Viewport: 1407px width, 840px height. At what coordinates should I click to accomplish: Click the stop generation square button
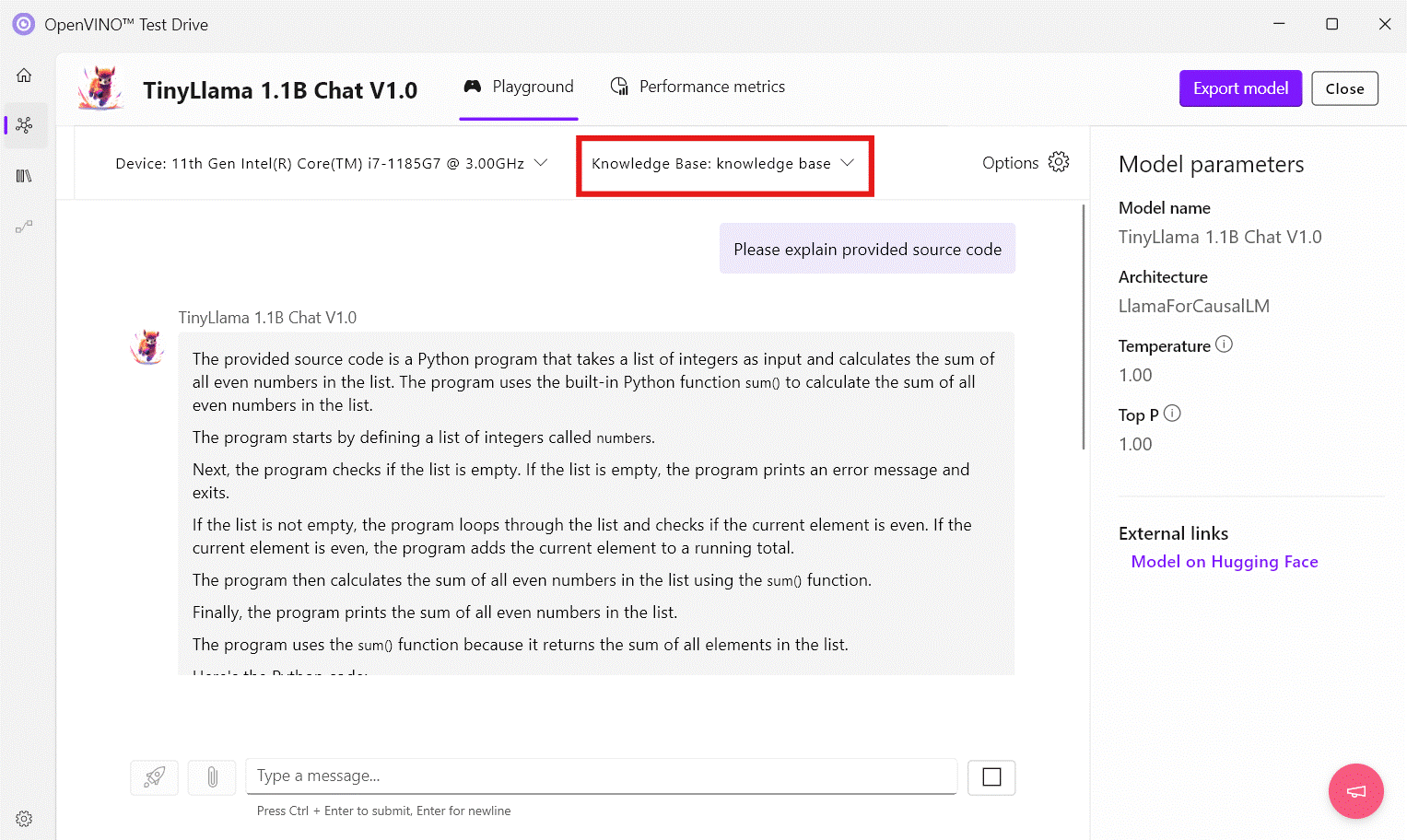[x=991, y=776]
